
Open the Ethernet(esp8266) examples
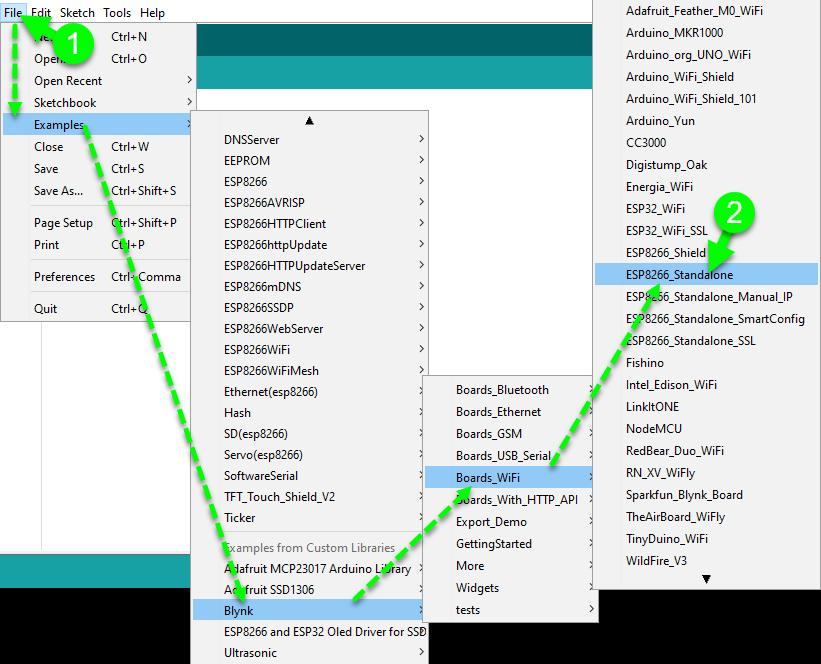click(x=309, y=392)
